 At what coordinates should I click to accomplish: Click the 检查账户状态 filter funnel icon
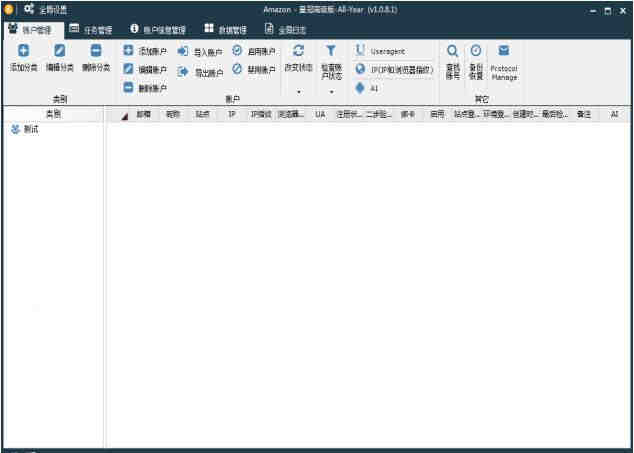331,51
